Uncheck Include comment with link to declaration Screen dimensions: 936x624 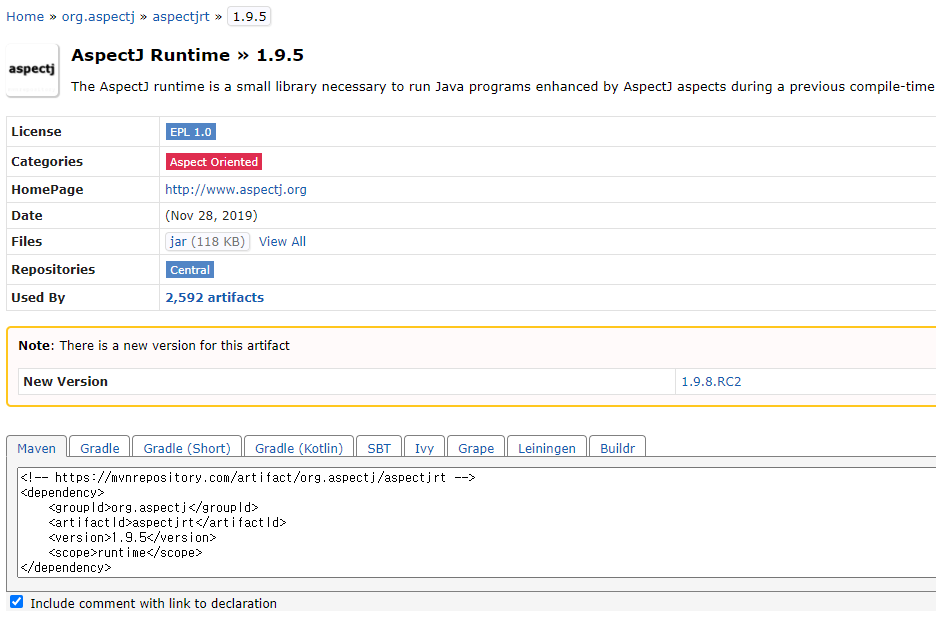click(17, 602)
